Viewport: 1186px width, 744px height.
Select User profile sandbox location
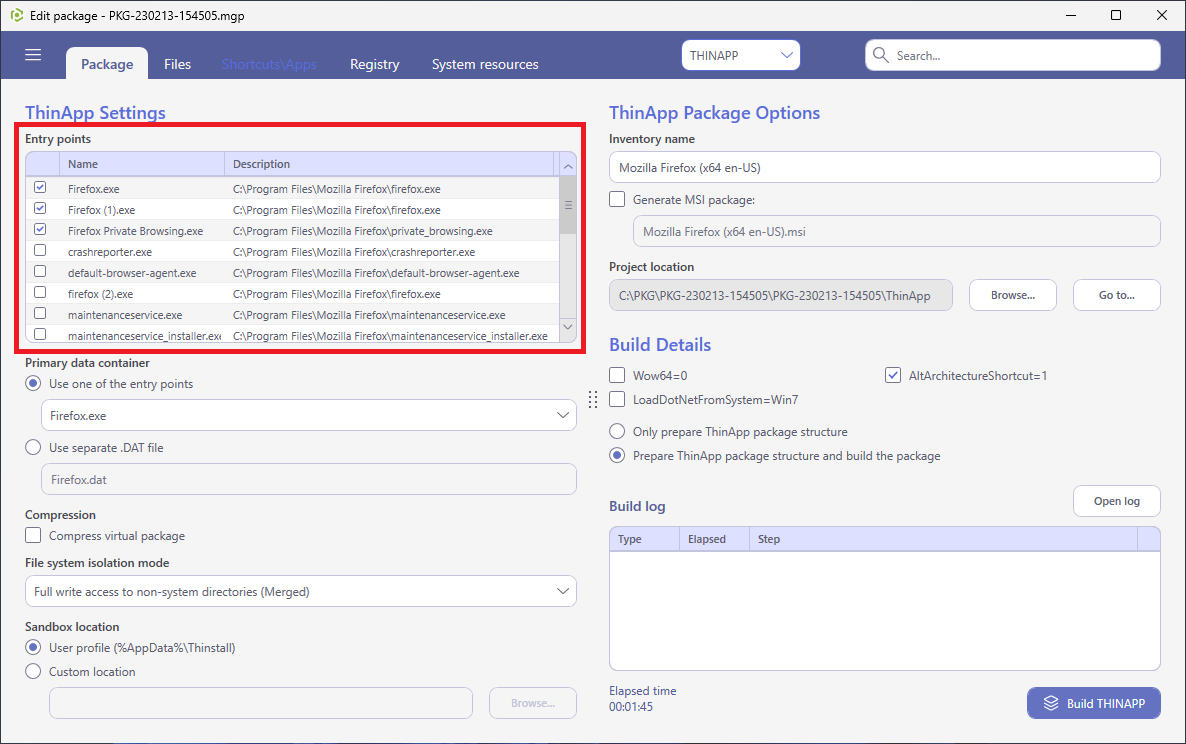point(33,647)
